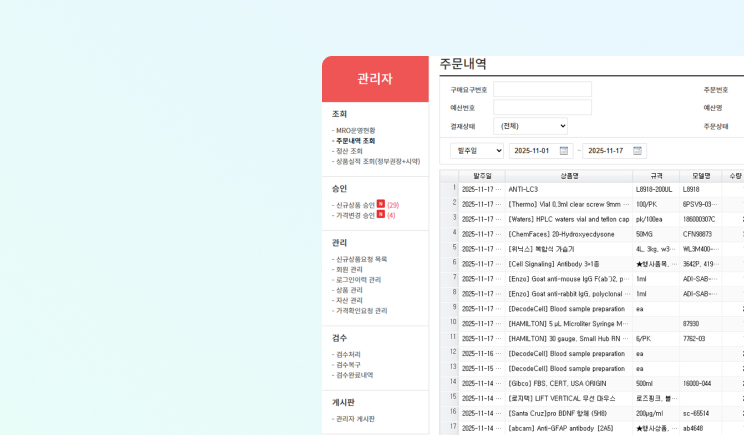Open 검수처리 in the 검수 section
The image size is (744, 435).
click(348, 354)
